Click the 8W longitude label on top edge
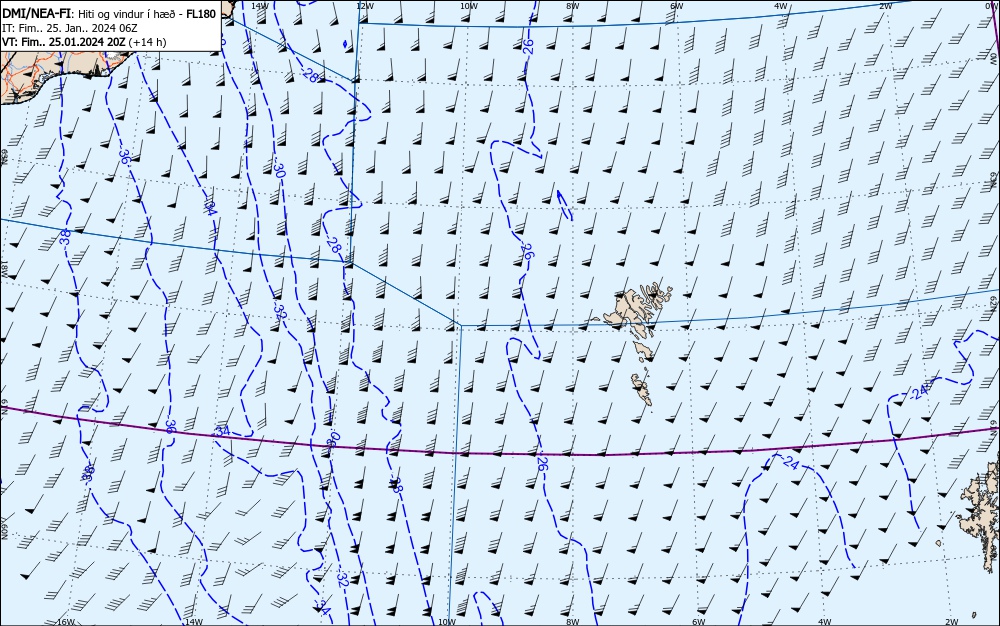The width and height of the screenshot is (1000, 626). 573,6
